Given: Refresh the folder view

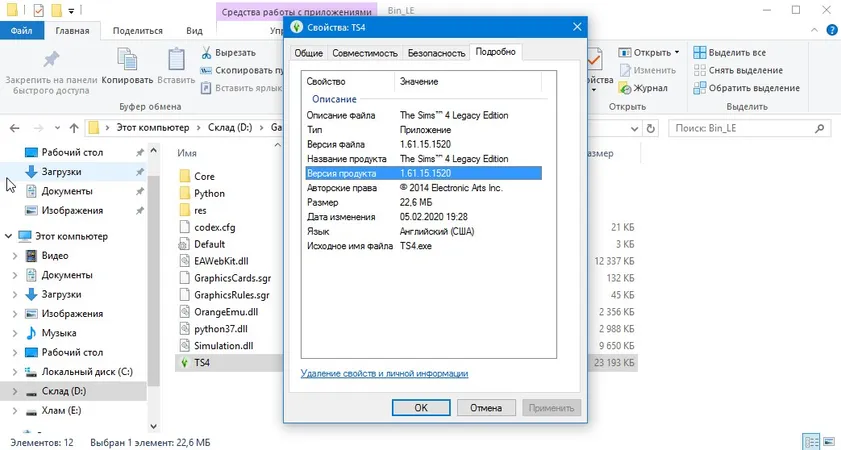Looking at the screenshot, I should click(651, 128).
